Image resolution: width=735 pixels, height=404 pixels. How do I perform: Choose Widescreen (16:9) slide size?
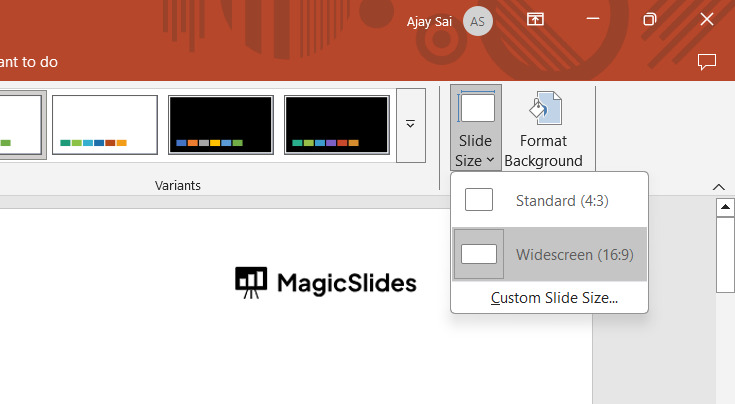pyautogui.click(x=574, y=254)
